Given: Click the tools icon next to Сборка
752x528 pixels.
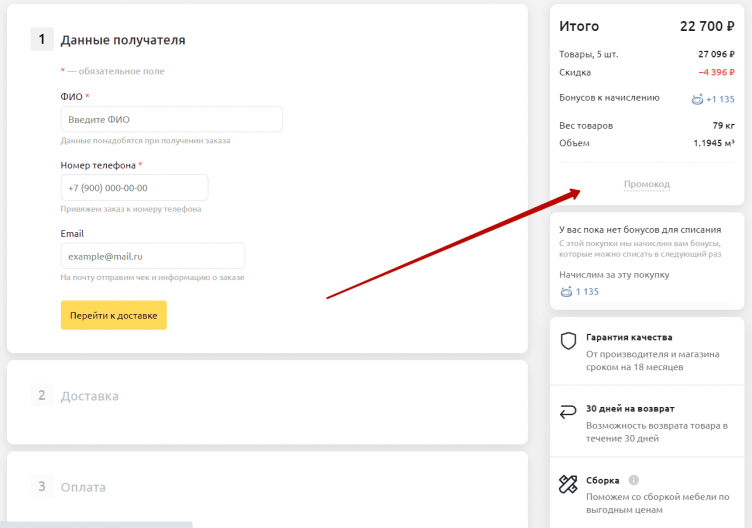Looking at the screenshot, I should 568,484.
